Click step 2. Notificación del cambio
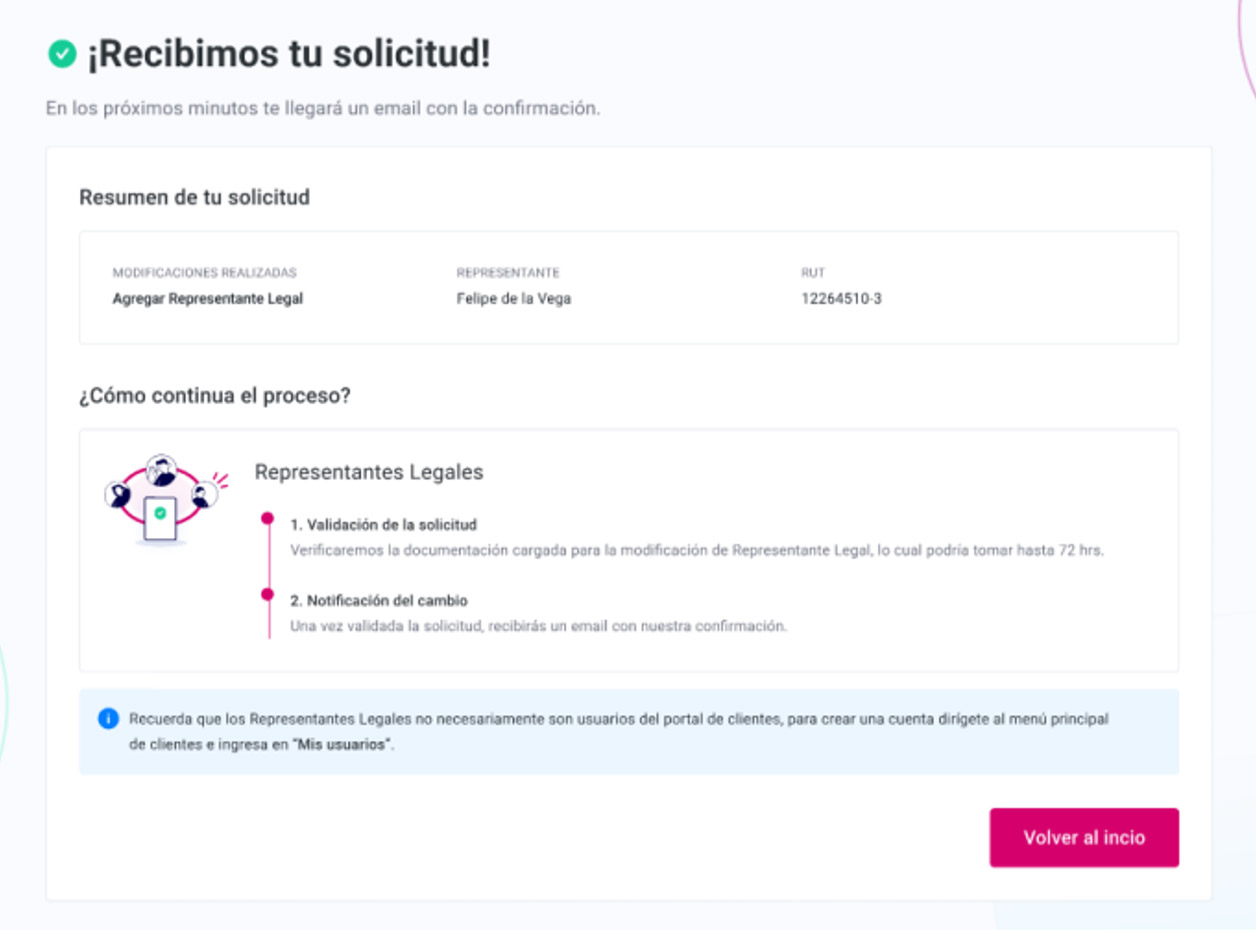The height and width of the screenshot is (934, 1256). click(x=379, y=600)
